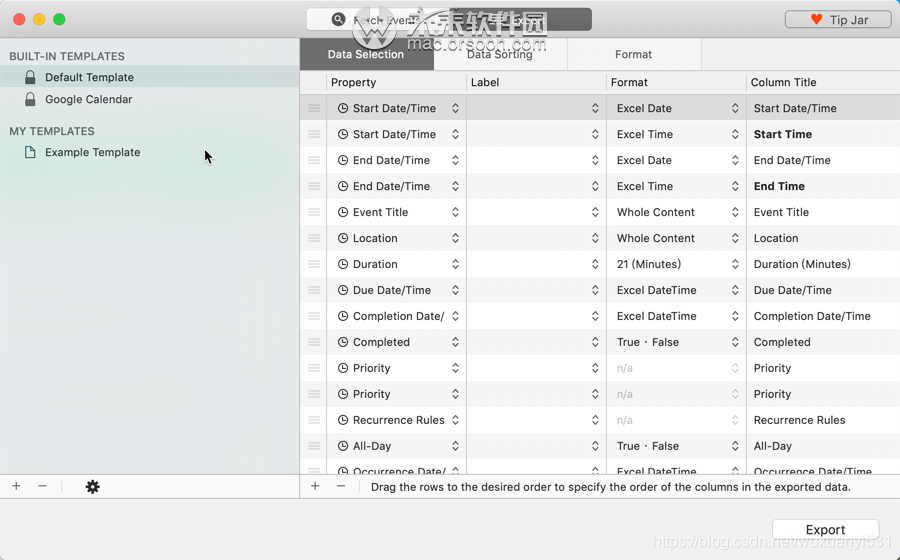Switch to the Data Sorting tab
This screenshot has width=900, height=560.
point(500,55)
